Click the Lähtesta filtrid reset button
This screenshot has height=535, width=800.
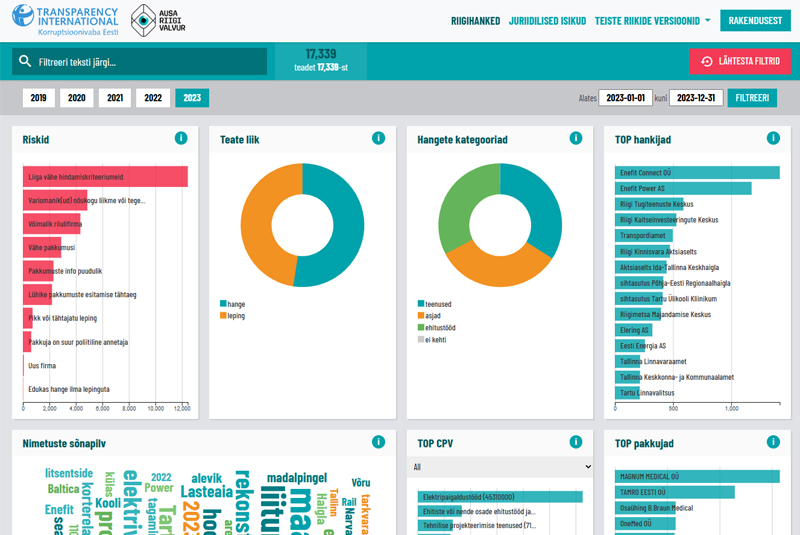pyautogui.click(x=740, y=61)
